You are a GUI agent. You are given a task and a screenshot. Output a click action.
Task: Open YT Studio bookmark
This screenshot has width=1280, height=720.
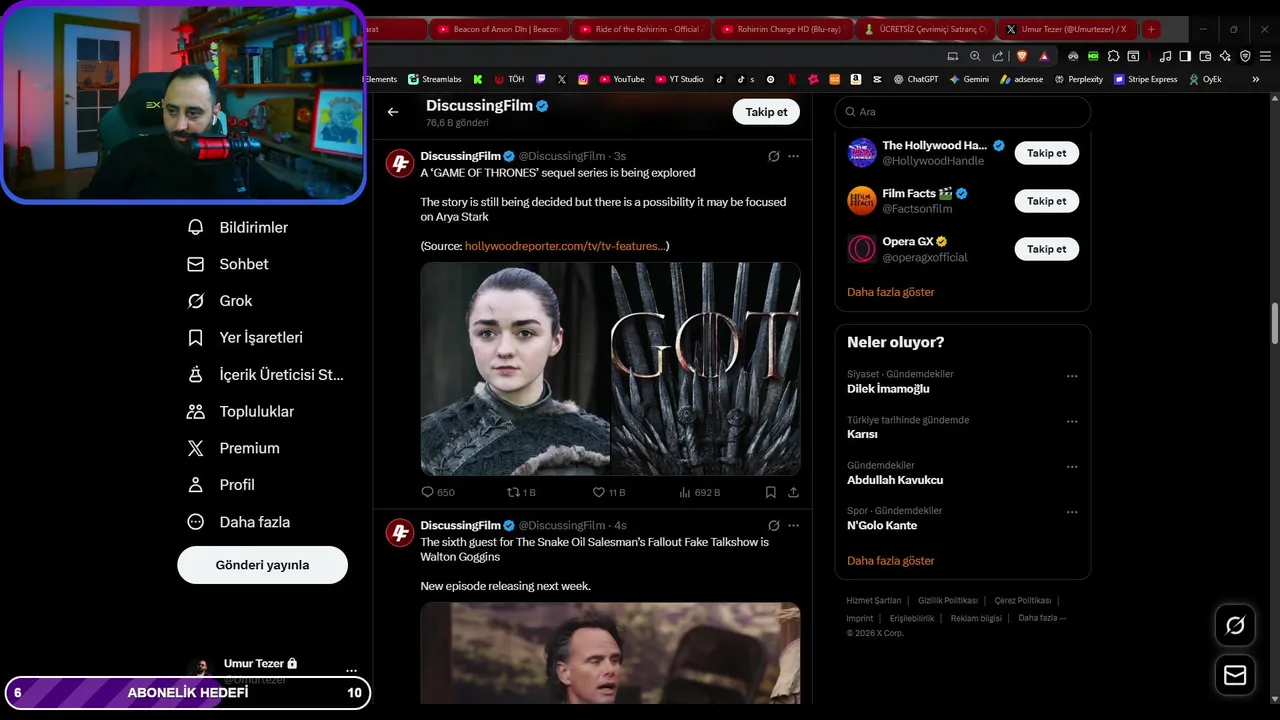679,79
